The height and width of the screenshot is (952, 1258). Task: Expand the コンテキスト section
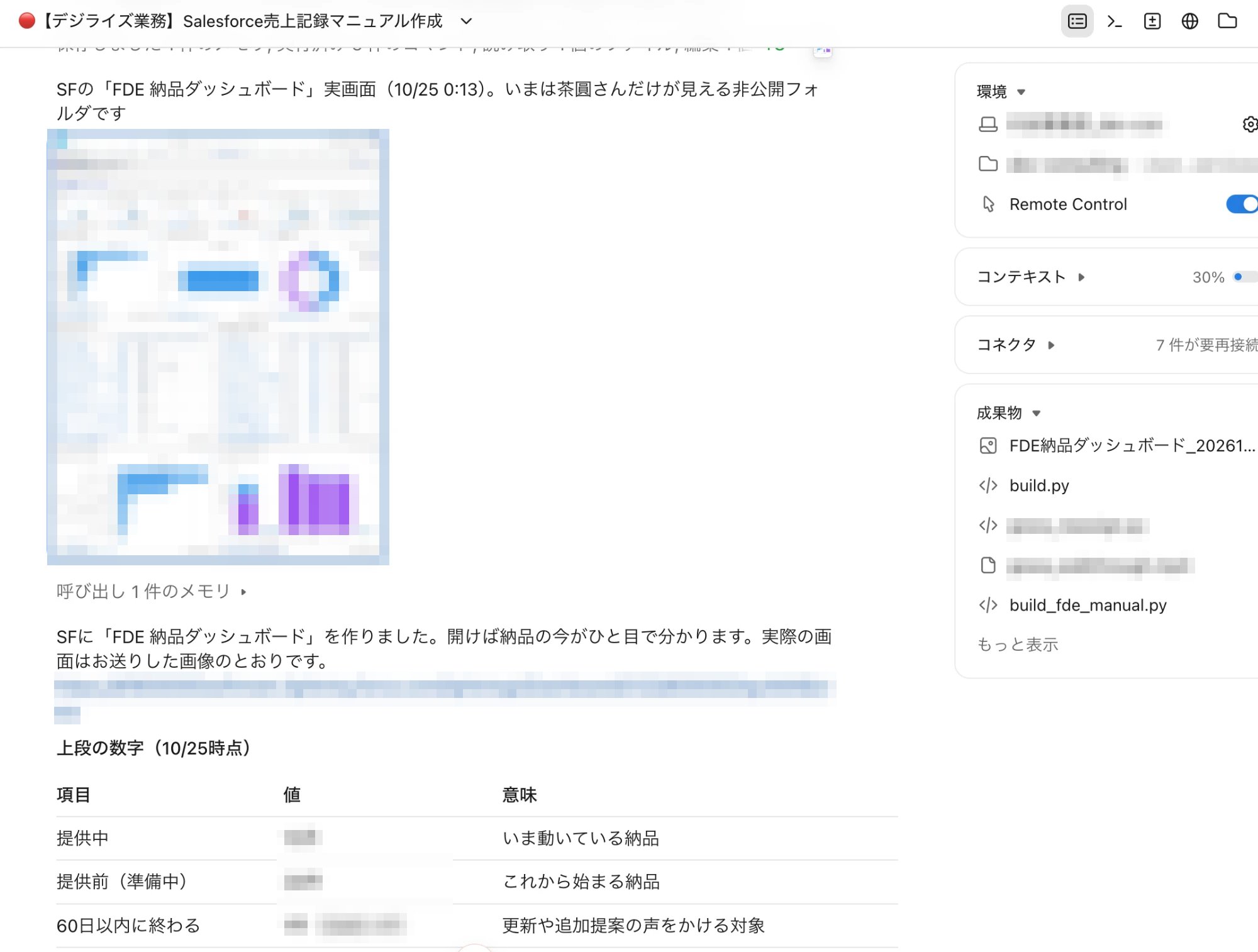[x=1030, y=277]
